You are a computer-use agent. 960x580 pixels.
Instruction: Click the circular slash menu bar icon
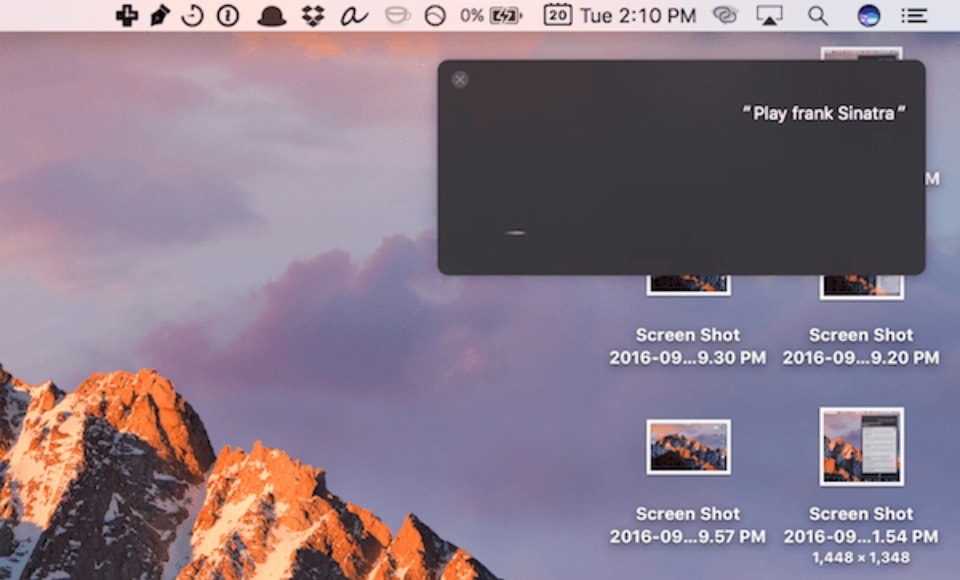(435, 15)
